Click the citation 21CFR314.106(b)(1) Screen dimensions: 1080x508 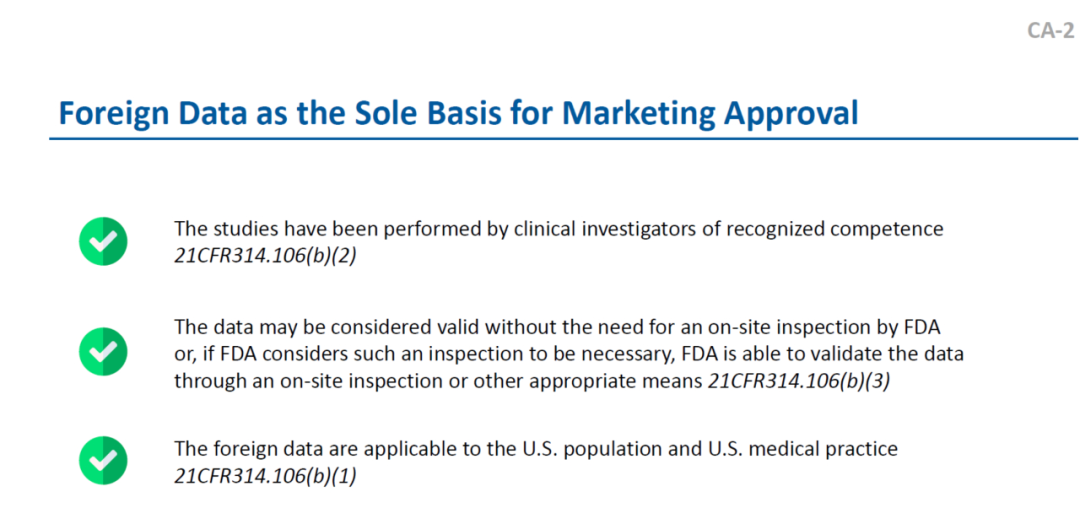(x=265, y=477)
